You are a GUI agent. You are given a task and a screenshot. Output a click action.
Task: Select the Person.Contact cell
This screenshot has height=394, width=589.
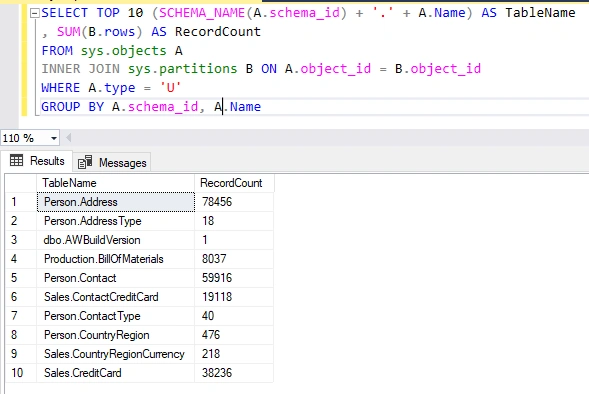coord(116,278)
